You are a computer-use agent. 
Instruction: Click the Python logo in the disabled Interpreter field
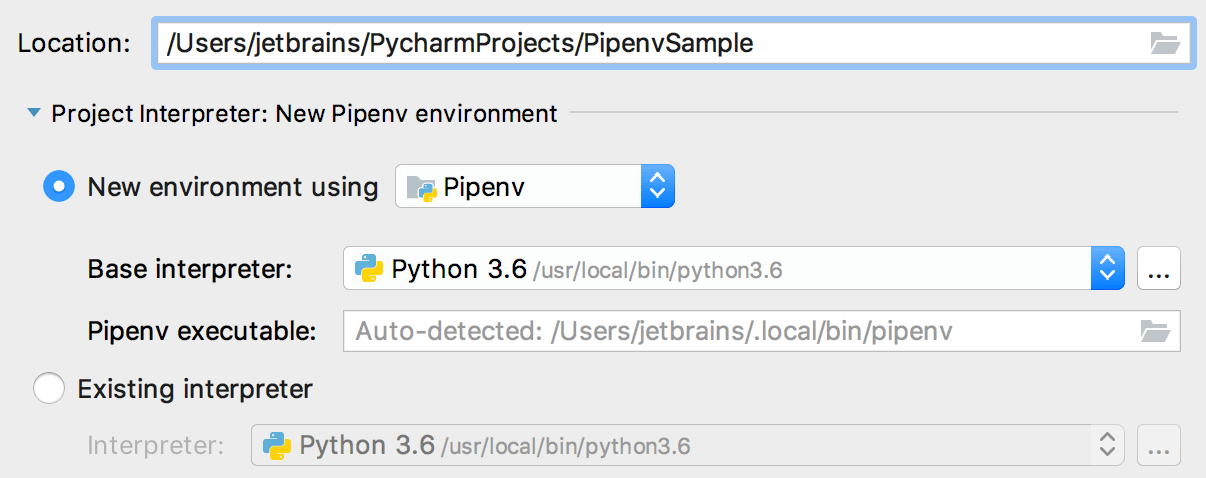pos(277,445)
